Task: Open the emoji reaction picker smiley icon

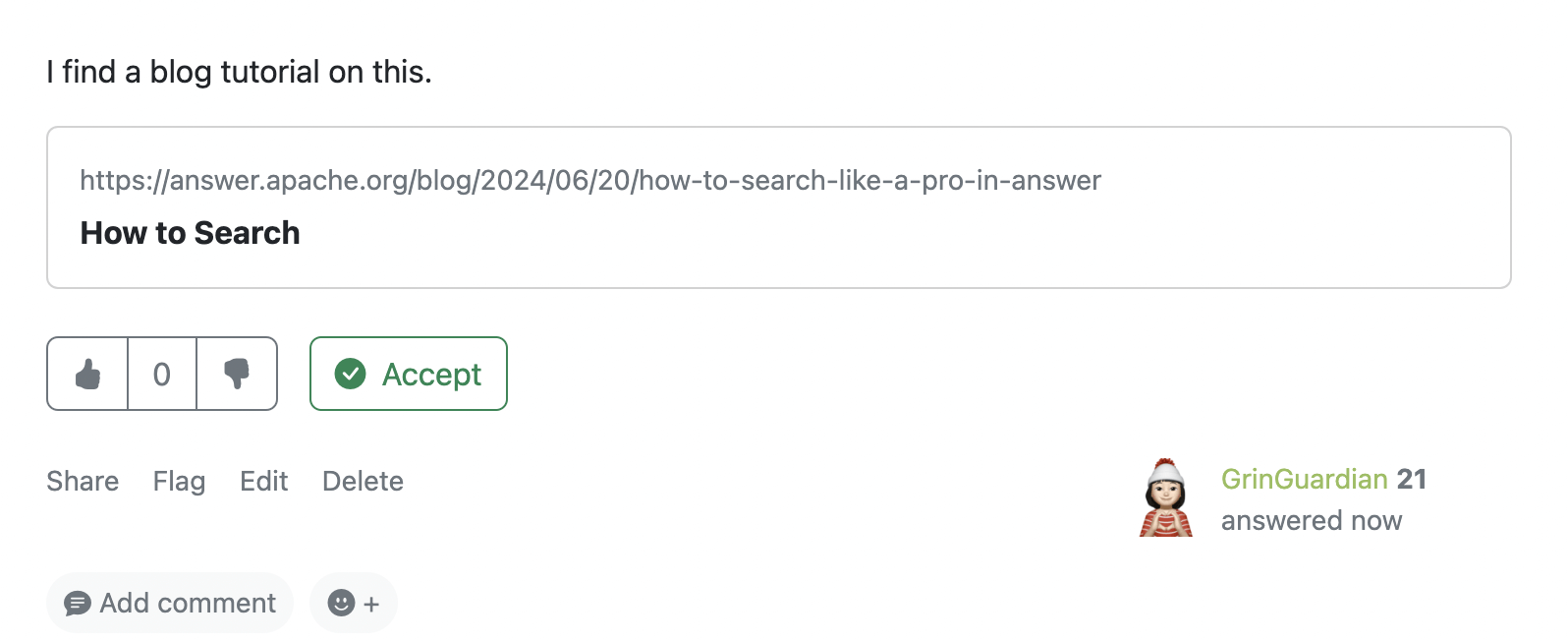Action: [344, 603]
